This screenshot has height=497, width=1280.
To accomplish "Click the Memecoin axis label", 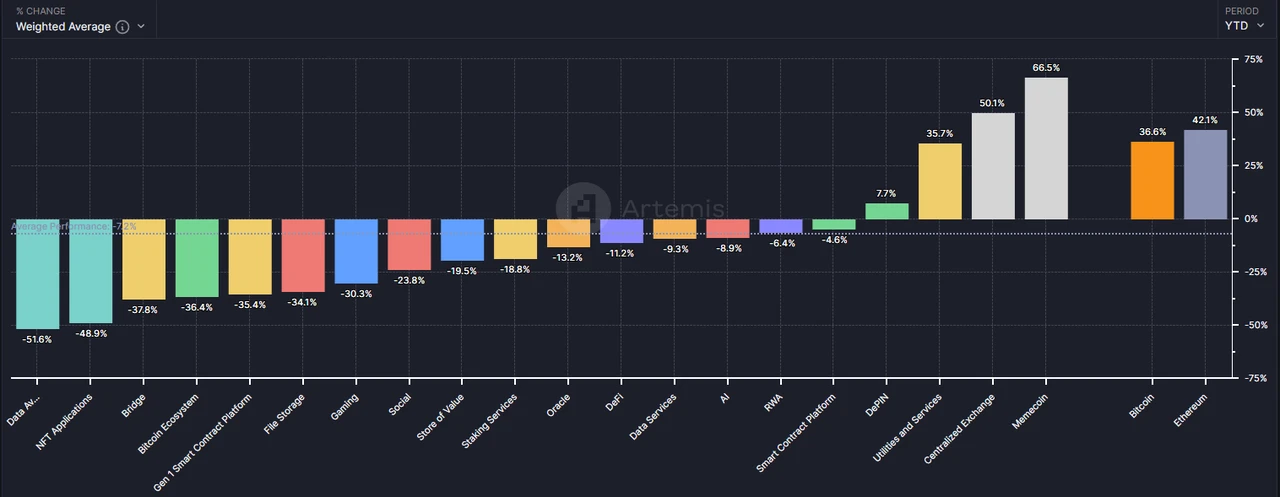I will point(1031,410).
